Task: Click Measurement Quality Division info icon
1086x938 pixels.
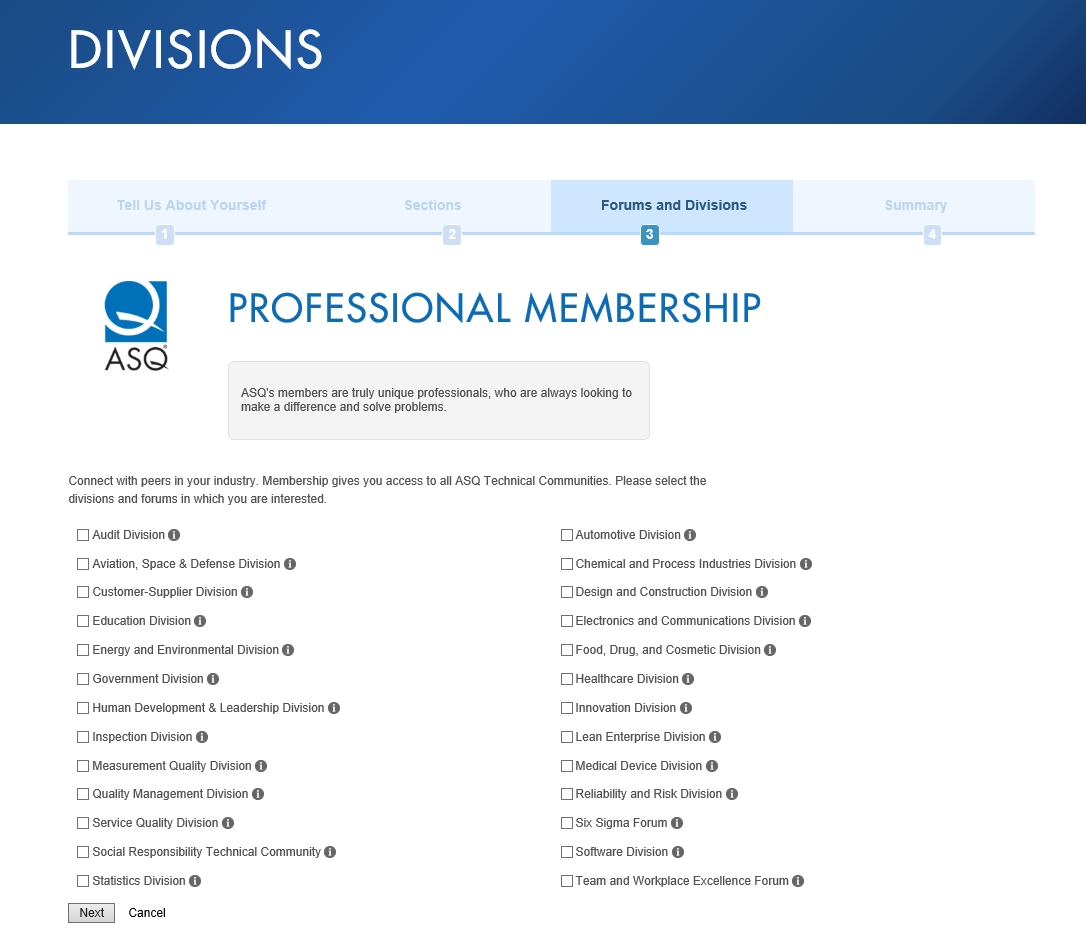Action: pos(260,766)
